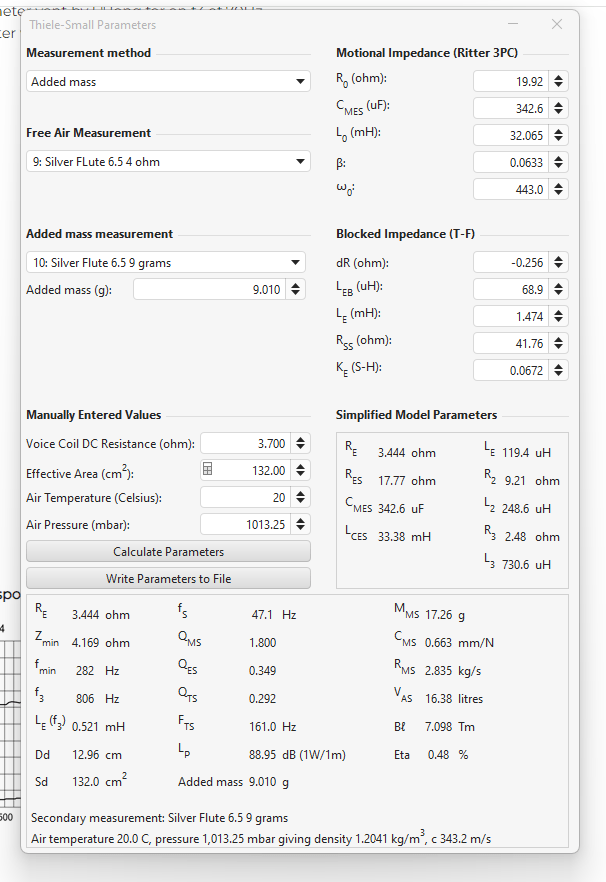Click the Secondary measurement text line
The image size is (606, 882).
159,818
